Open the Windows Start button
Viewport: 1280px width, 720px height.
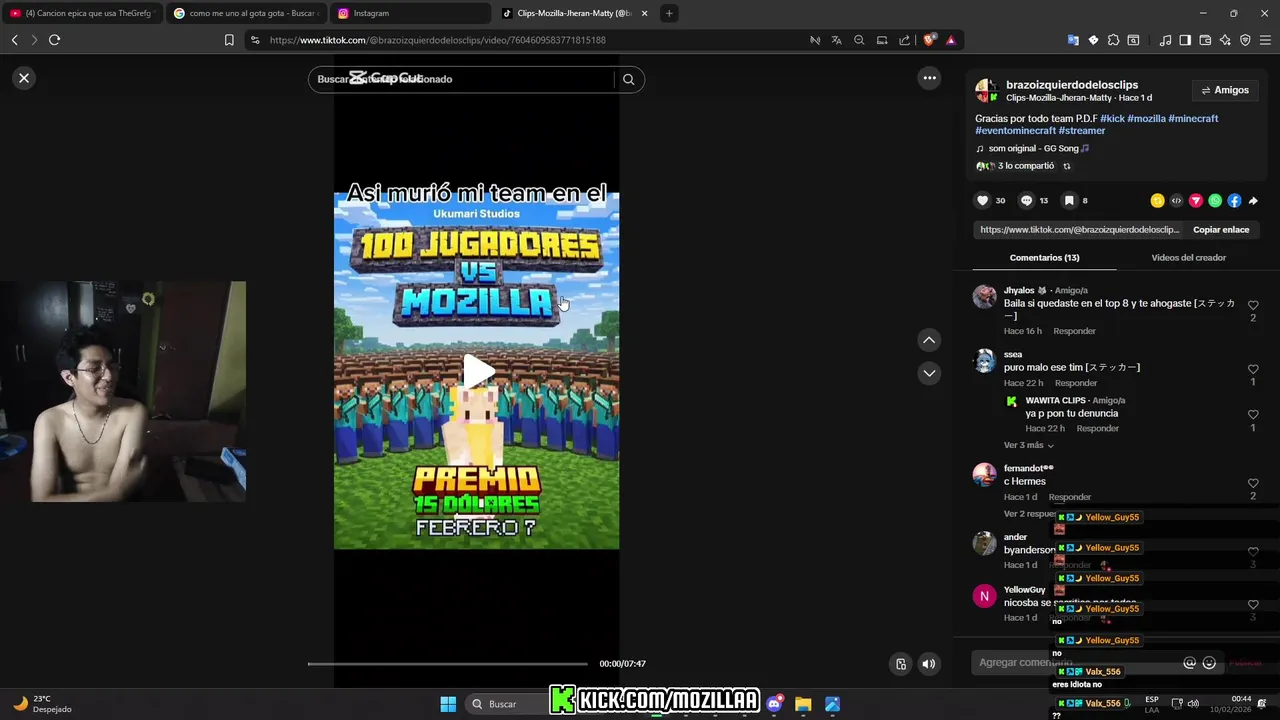point(448,704)
